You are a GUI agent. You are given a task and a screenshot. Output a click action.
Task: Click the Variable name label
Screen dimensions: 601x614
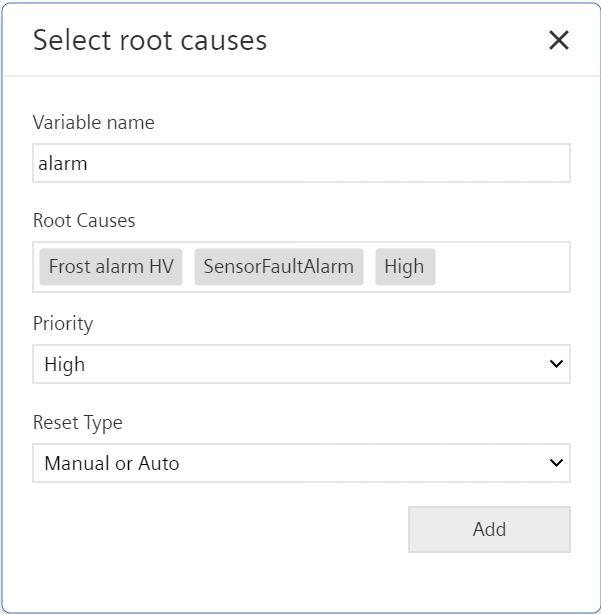pyautogui.click(x=94, y=122)
